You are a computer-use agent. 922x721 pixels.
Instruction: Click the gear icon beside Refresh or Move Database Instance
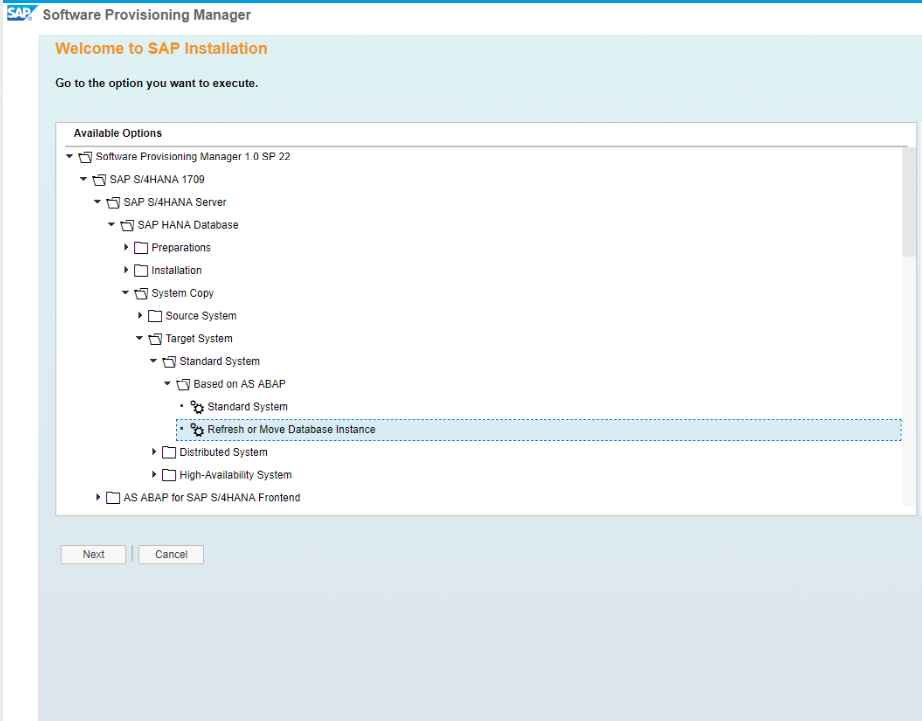pos(196,429)
